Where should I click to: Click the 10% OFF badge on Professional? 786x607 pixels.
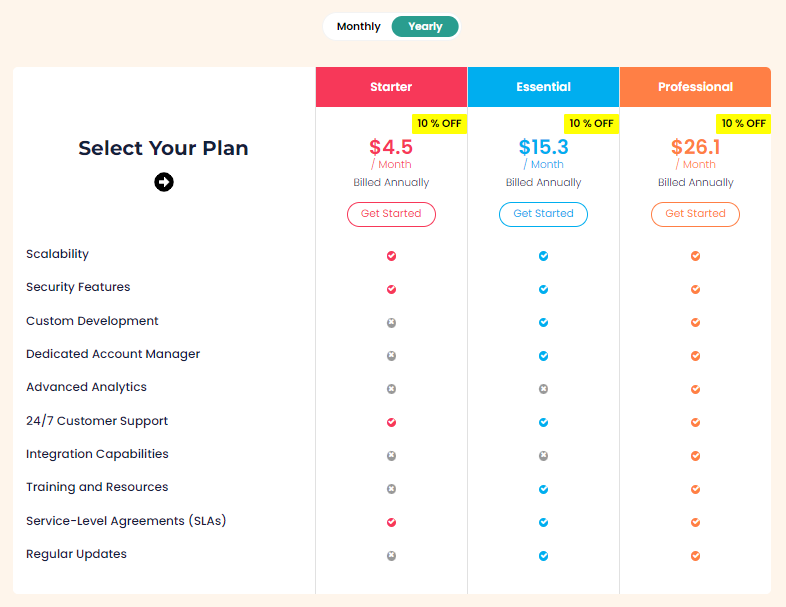tap(743, 124)
